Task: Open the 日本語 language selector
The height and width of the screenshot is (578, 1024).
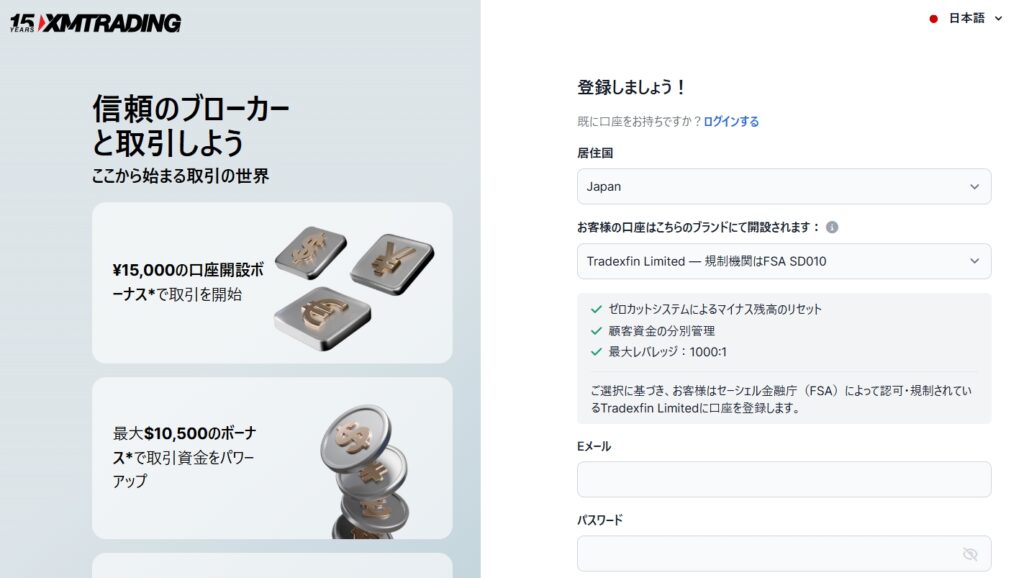Action: (x=966, y=18)
